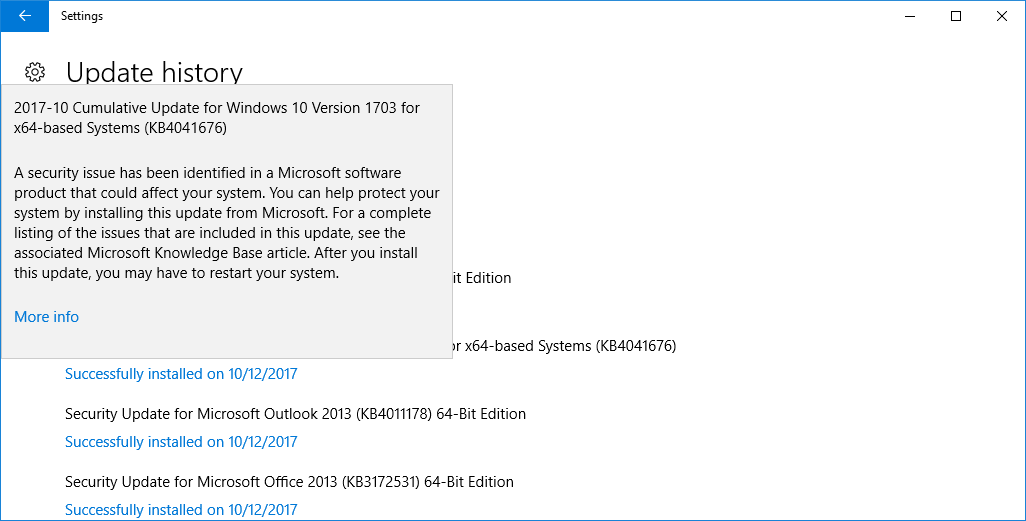
Task: Select Security Update for Microsoft Office 2013 entry
Action: coord(289,482)
